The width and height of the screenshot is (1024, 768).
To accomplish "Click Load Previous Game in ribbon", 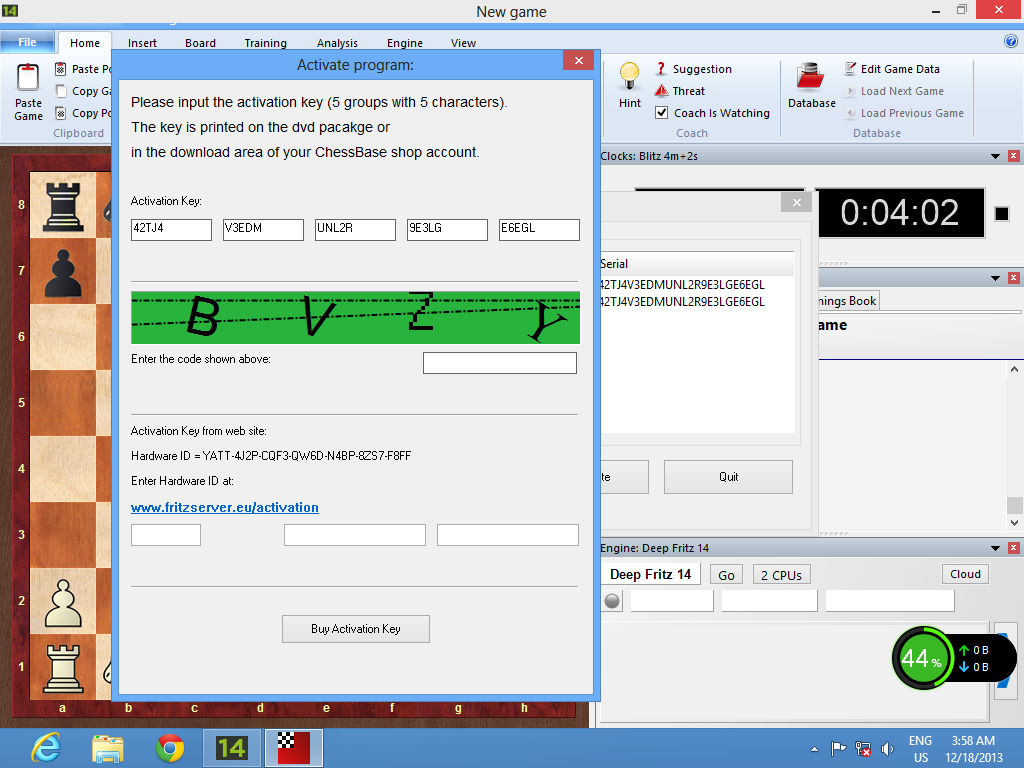I will [904, 113].
